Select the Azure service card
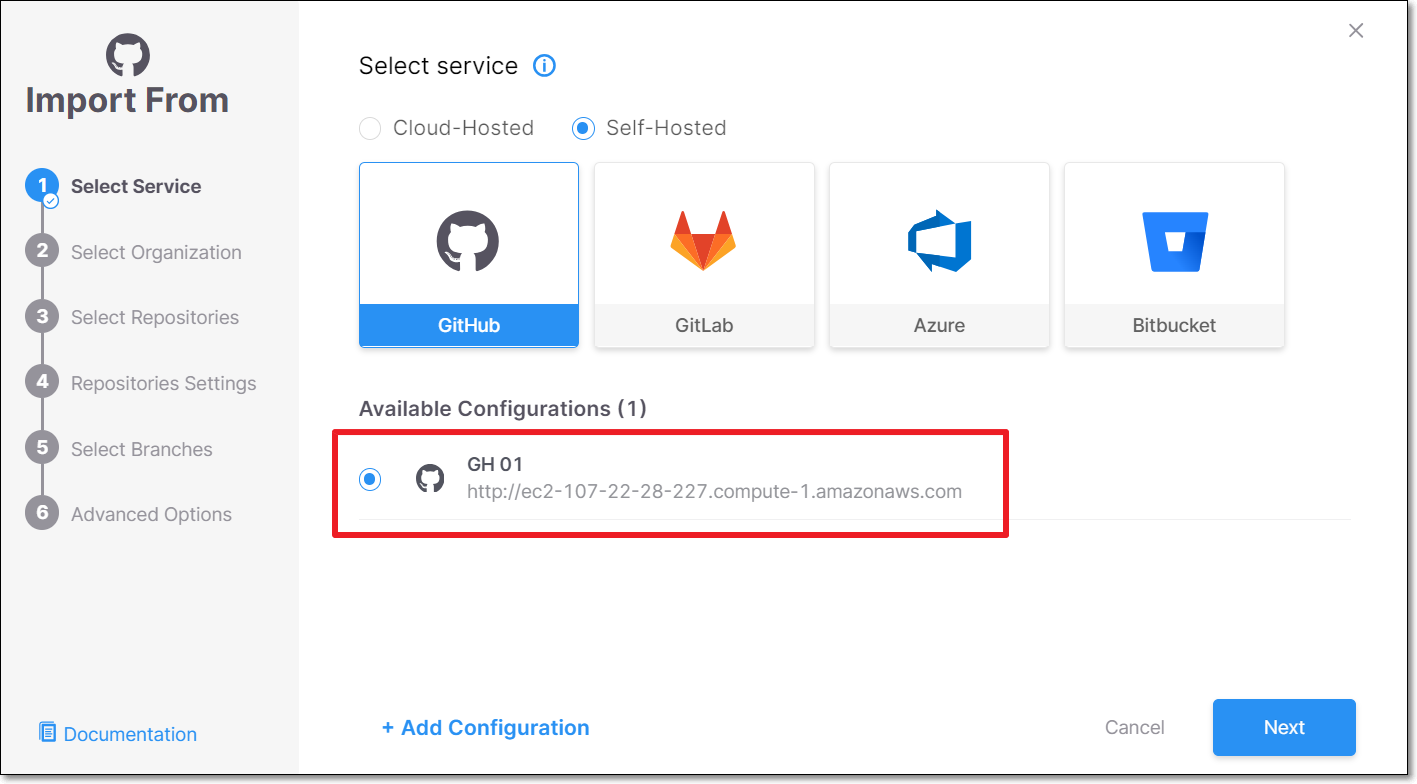The width and height of the screenshot is (1417, 784). click(939, 255)
